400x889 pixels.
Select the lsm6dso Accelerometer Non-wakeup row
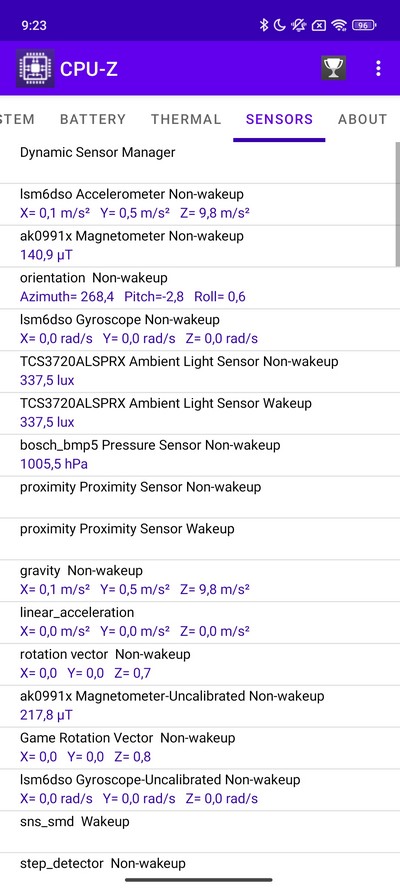pos(200,204)
